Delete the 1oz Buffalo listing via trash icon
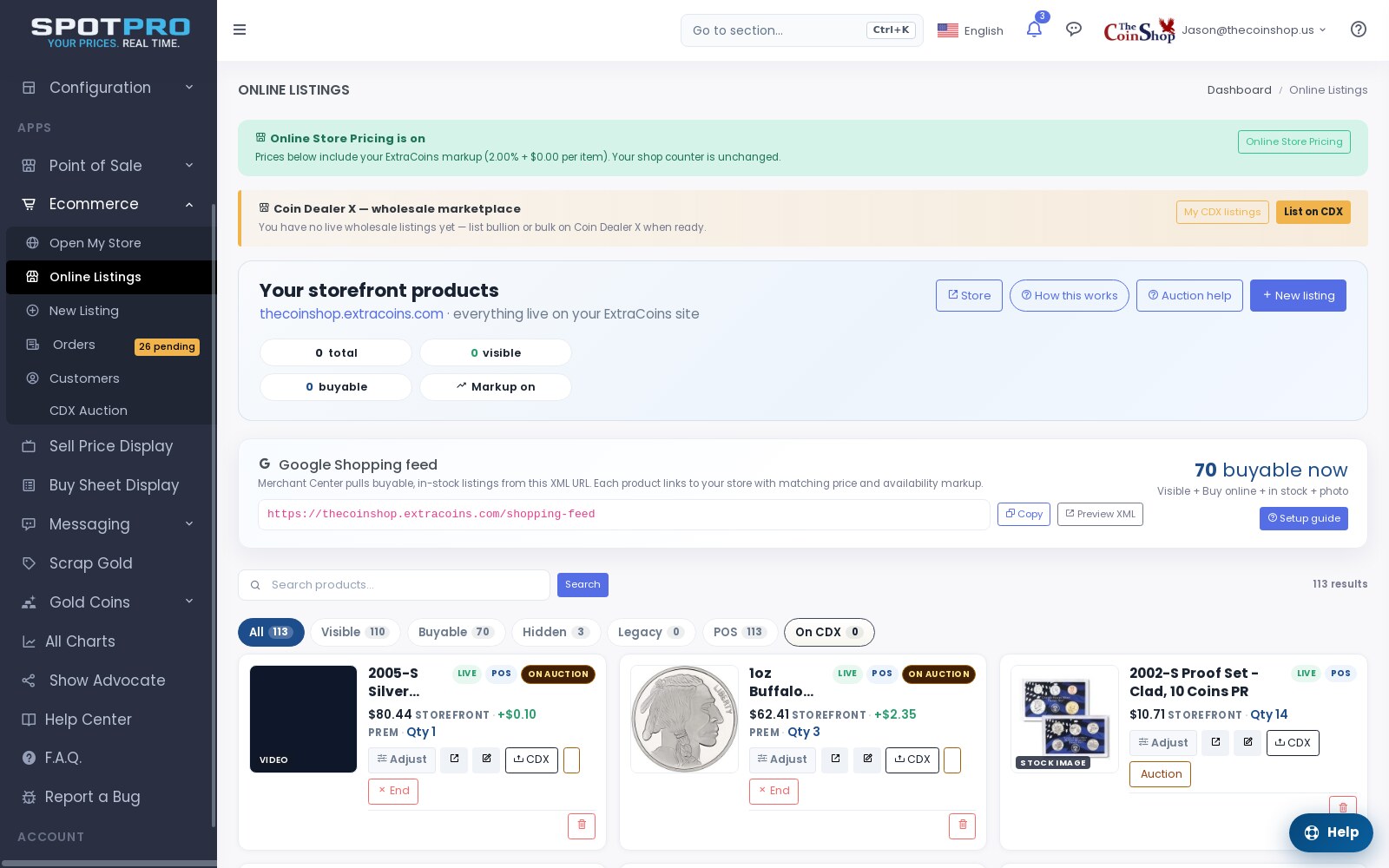The width and height of the screenshot is (1389, 868). coord(962,825)
